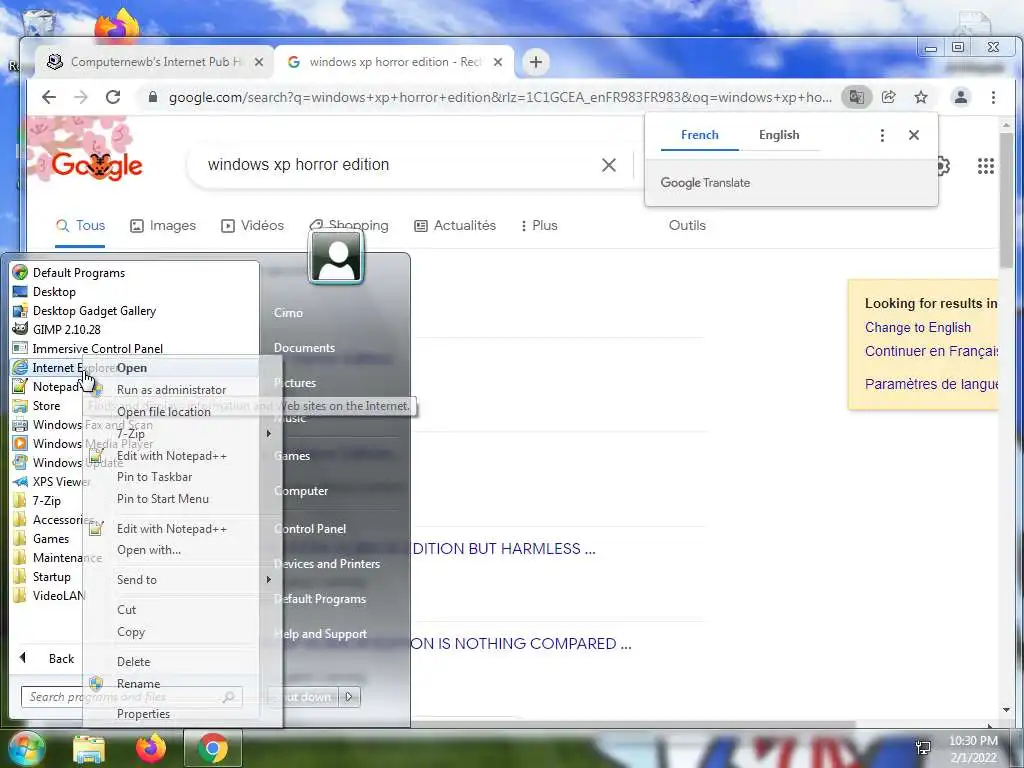Open Devices and Printers
The image size is (1024, 768).
327,564
